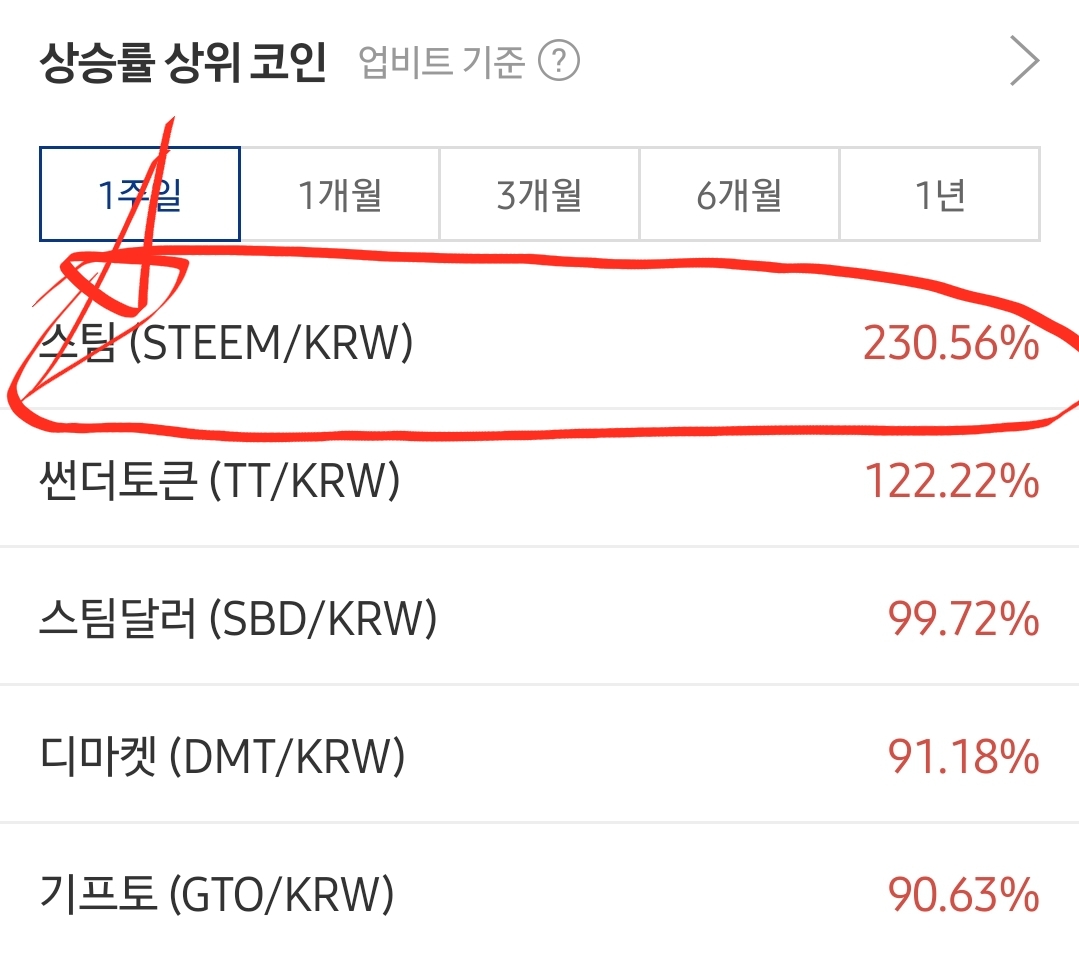The image size is (1079, 961).
Task: Tap the 99.72% gain value
Action: (x=963, y=618)
